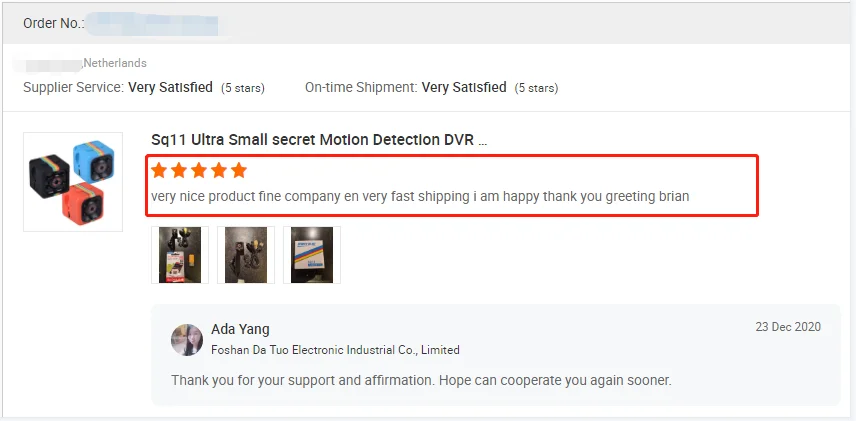Click the Order No. label
The height and width of the screenshot is (421, 856).
click(x=53, y=23)
